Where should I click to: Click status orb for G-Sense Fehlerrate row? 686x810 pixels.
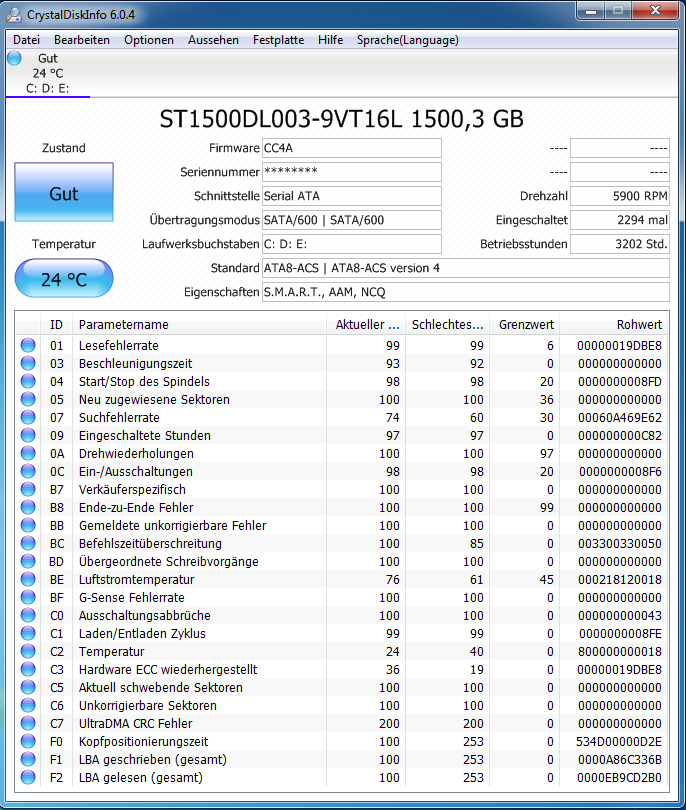click(x=28, y=597)
